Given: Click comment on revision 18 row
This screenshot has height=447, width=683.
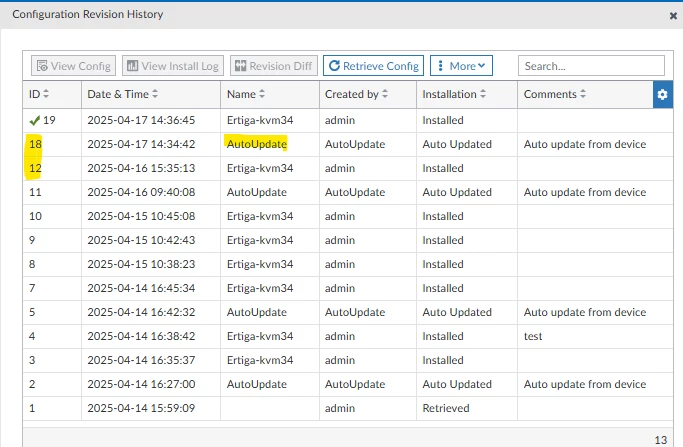Looking at the screenshot, I should coord(585,144).
